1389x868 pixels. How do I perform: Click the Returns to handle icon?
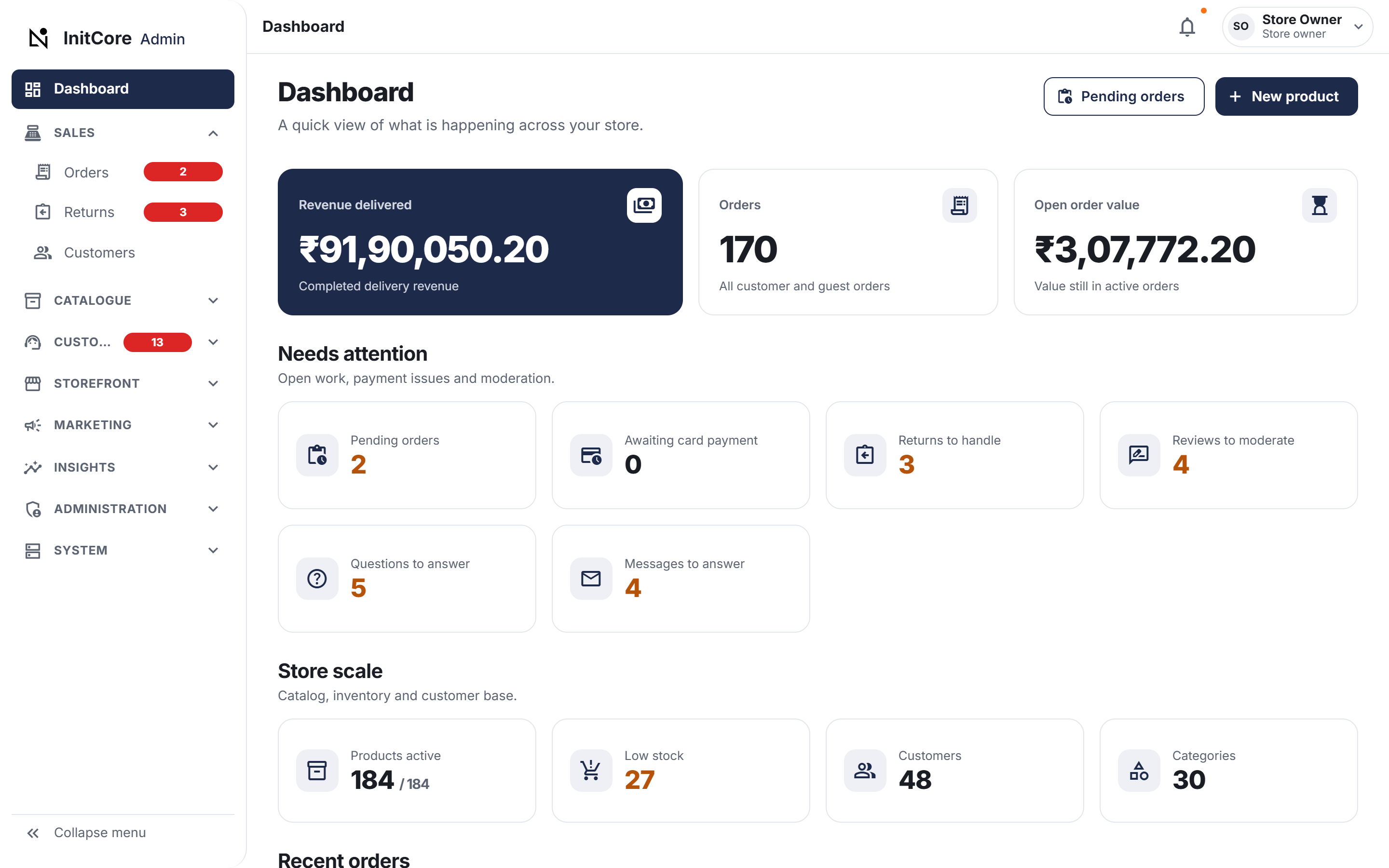[864, 455]
